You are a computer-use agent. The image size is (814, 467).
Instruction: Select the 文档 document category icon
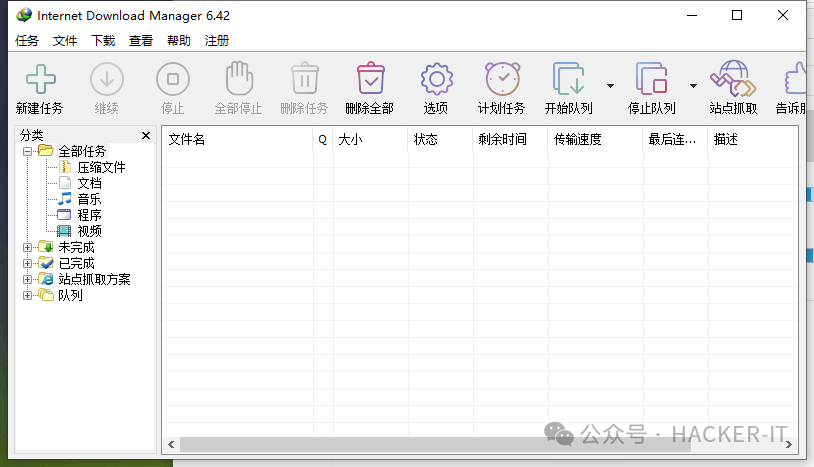coord(65,183)
